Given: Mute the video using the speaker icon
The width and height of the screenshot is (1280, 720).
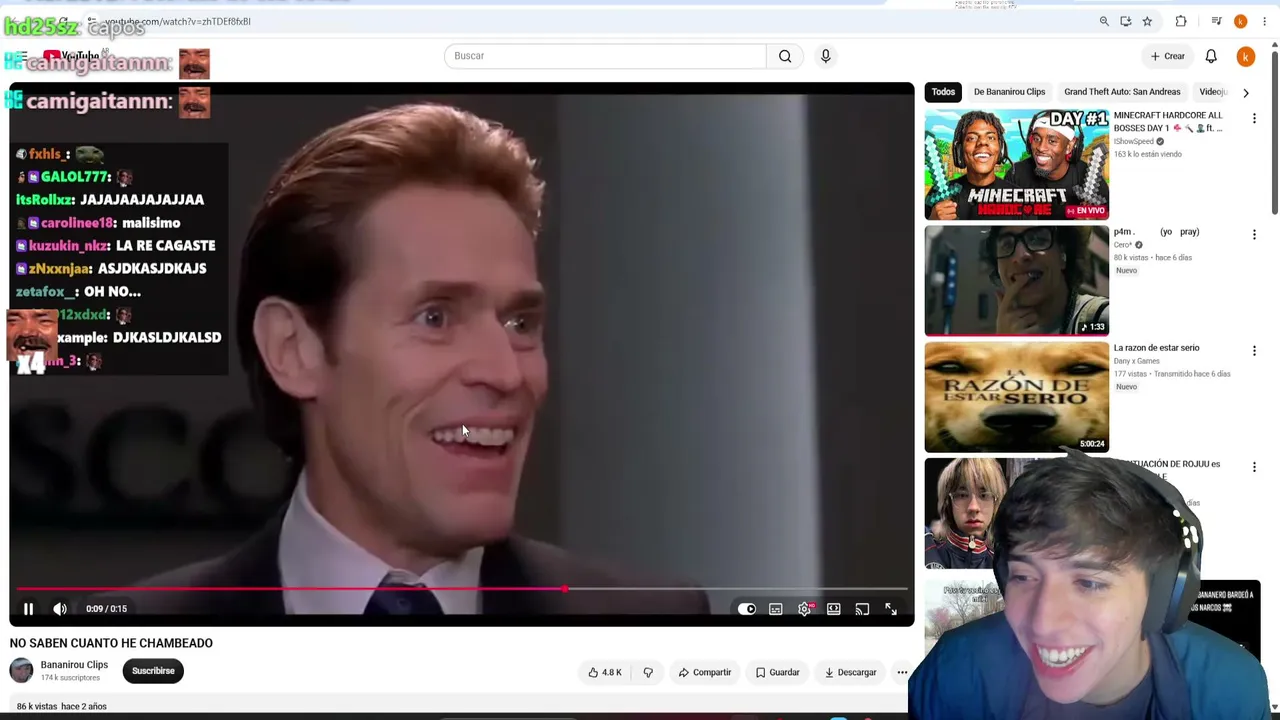Looking at the screenshot, I should [60, 609].
